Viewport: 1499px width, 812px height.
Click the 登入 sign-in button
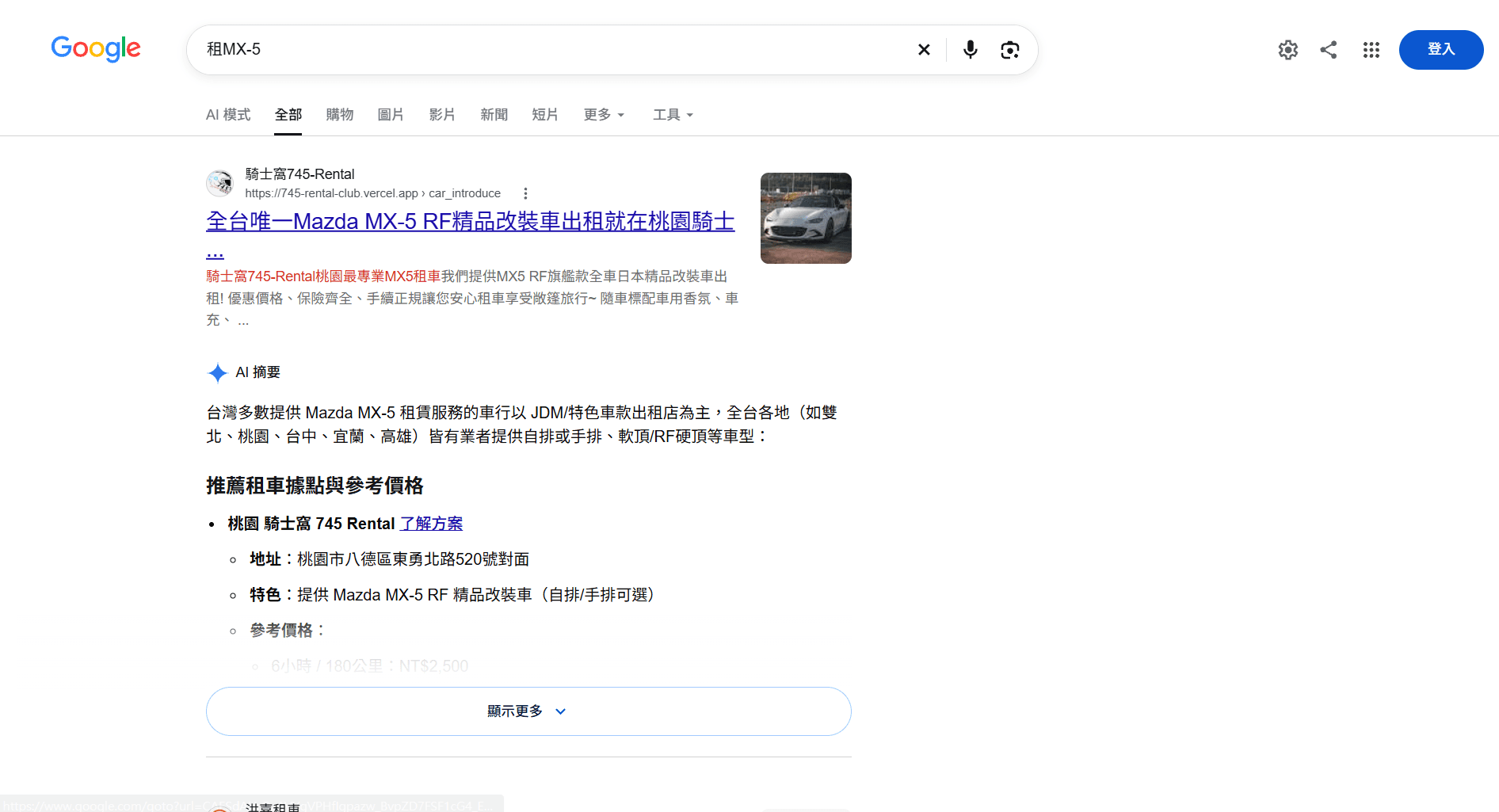pos(1441,50)
